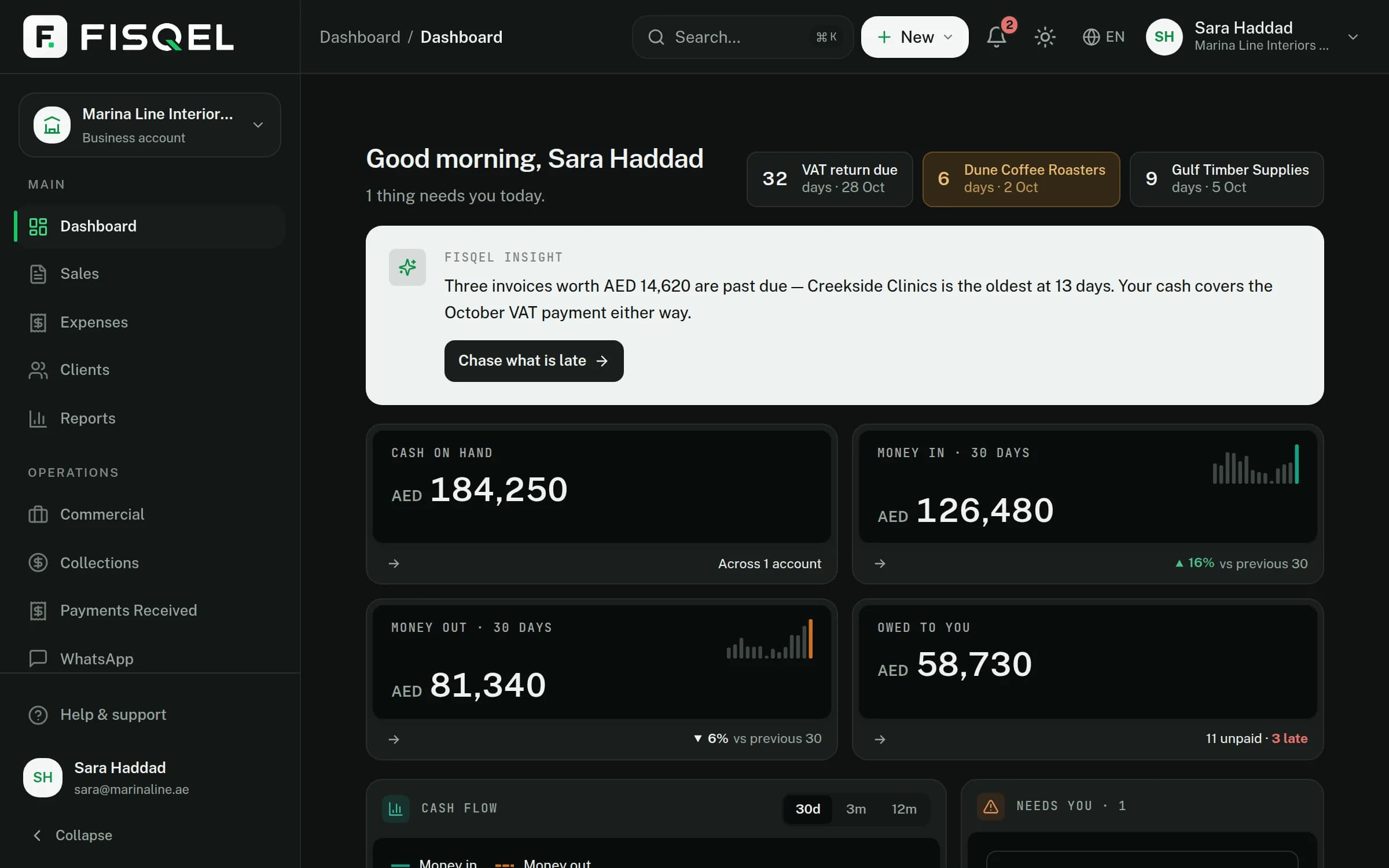Open Money Out card arrow
The image size is (1389, 868).
394,739
